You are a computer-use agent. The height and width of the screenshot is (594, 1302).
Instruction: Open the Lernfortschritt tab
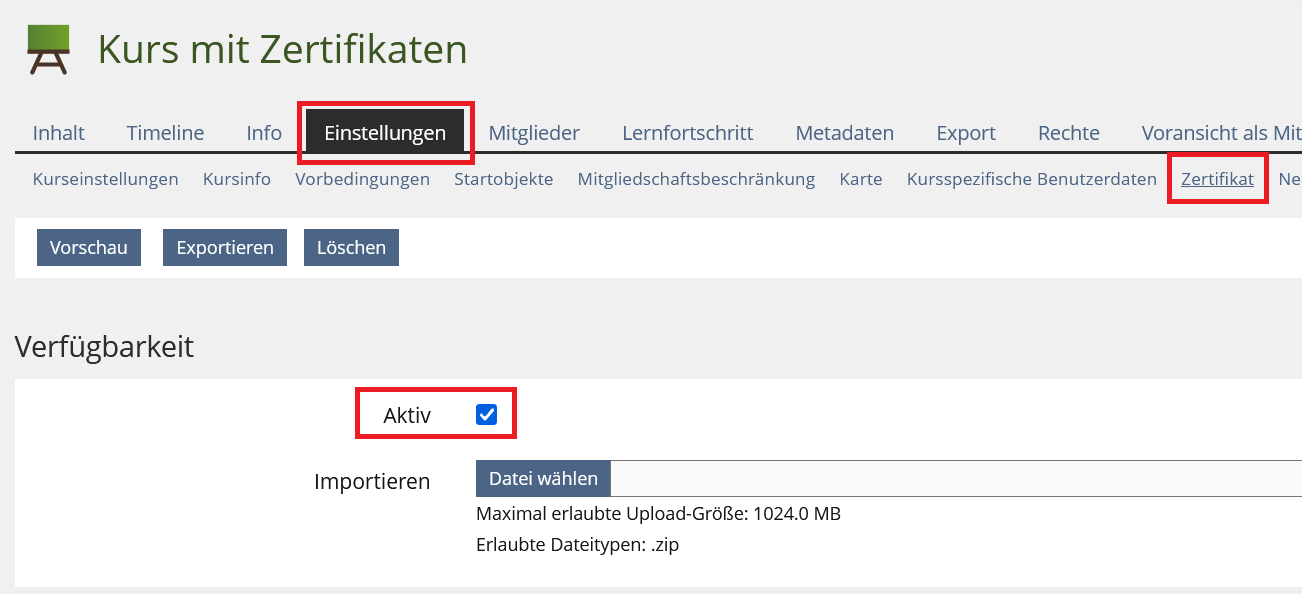[x=687, y=133]
